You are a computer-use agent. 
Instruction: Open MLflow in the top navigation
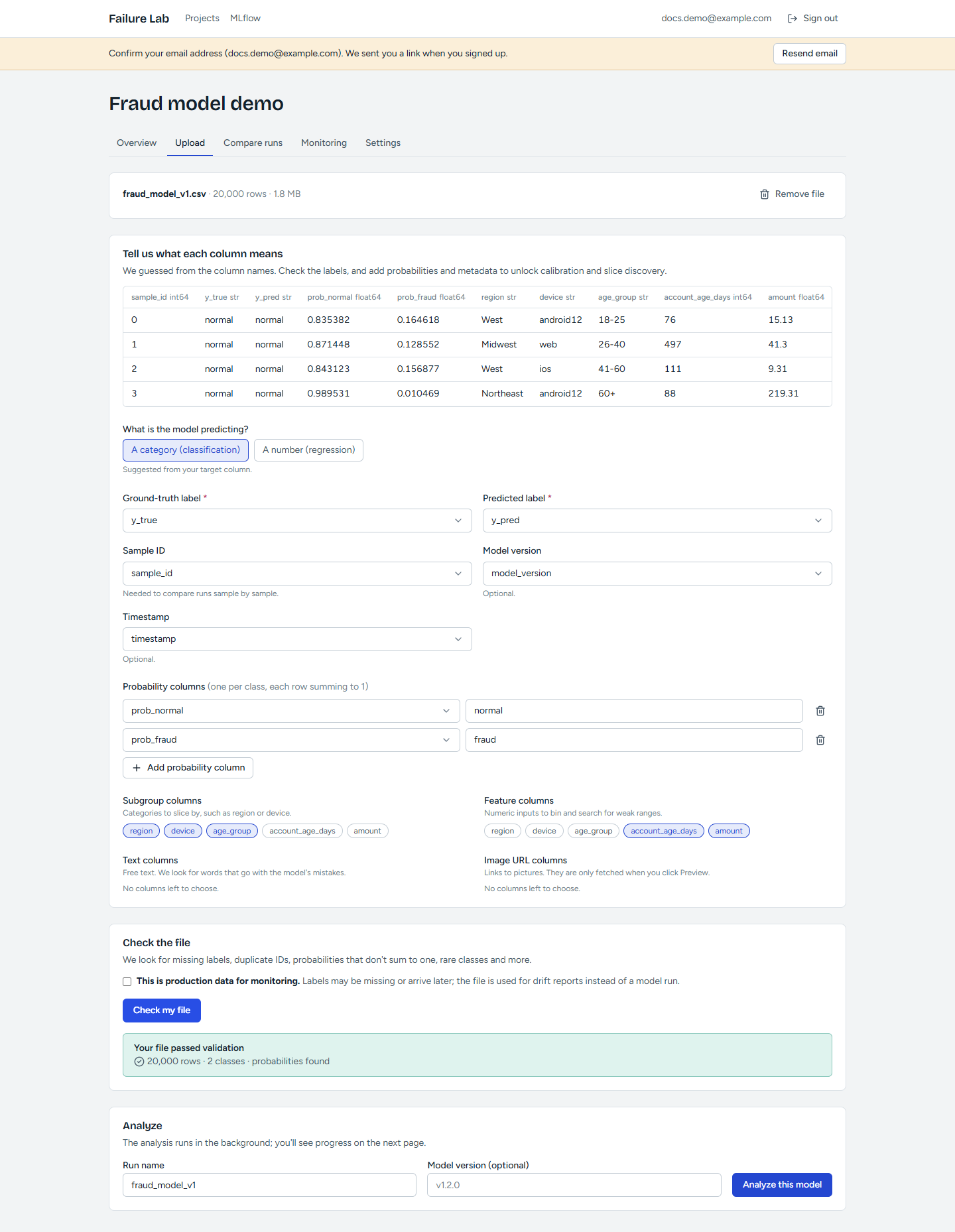pos(245,19)
